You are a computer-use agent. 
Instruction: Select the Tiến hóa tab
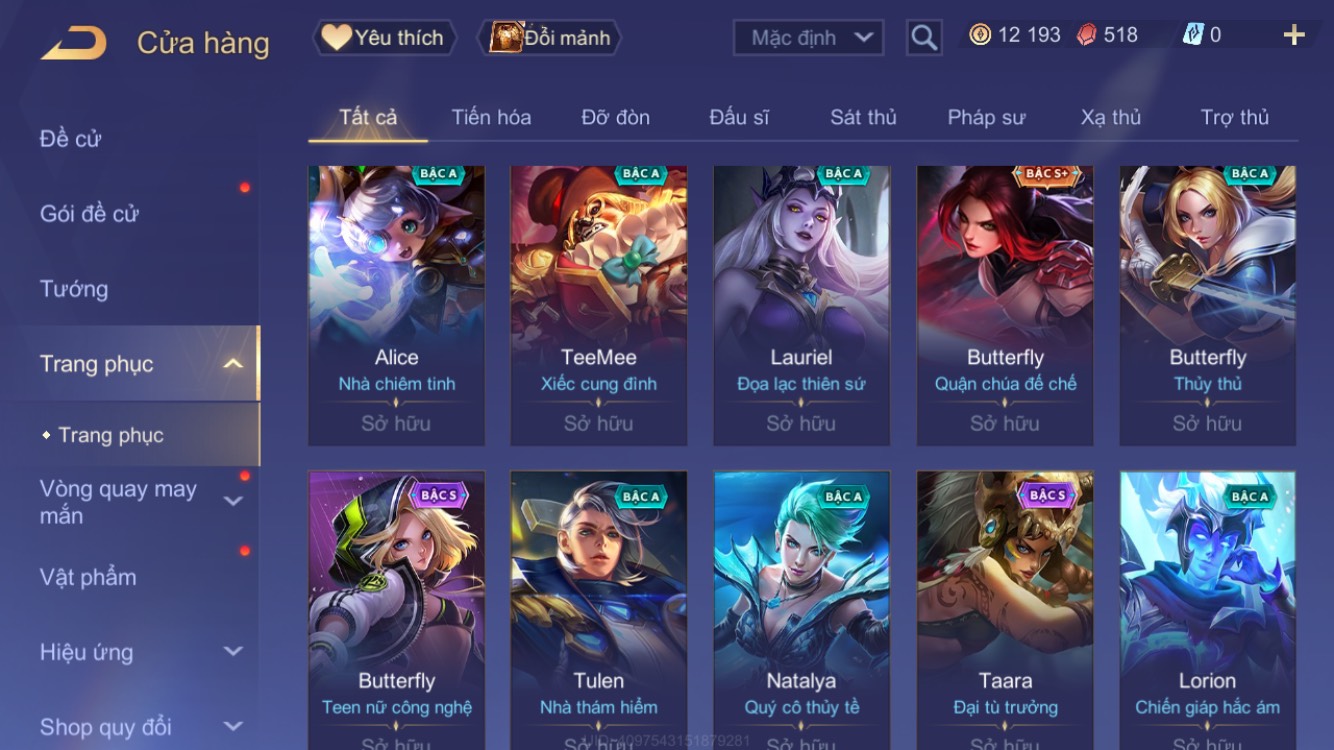click(491, 117)
